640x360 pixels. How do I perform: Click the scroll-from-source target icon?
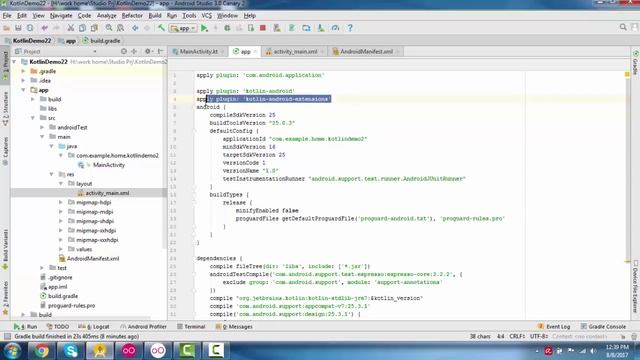124,51
